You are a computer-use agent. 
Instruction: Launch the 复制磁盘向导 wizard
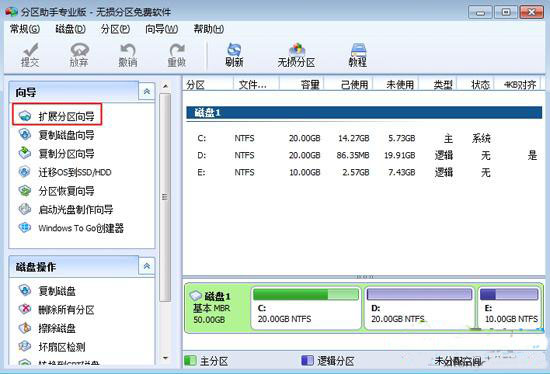[x=56, y=135]
